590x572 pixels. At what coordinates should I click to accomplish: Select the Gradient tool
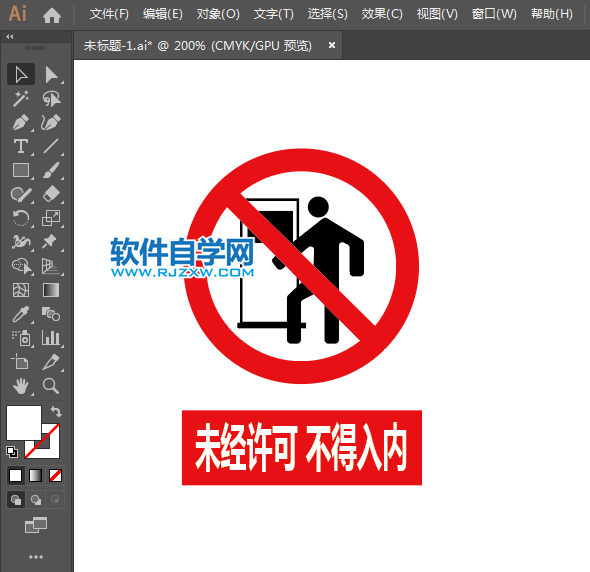click(51, 290)
